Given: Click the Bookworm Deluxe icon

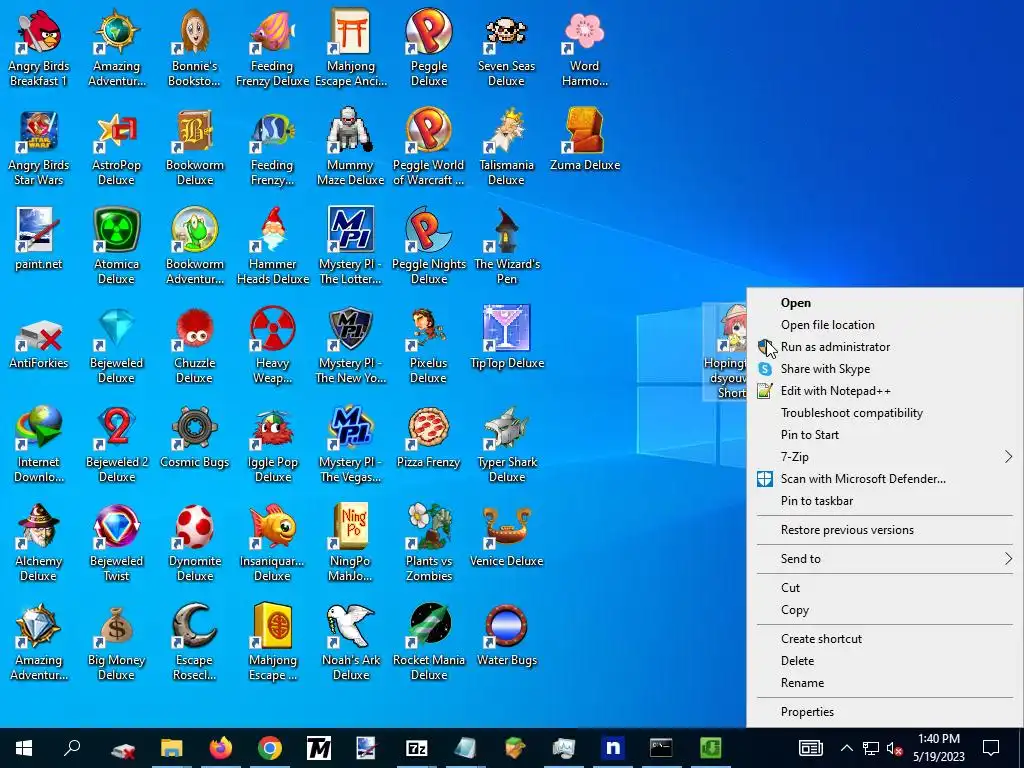Looking at the screenshot, I should [195, 131].
